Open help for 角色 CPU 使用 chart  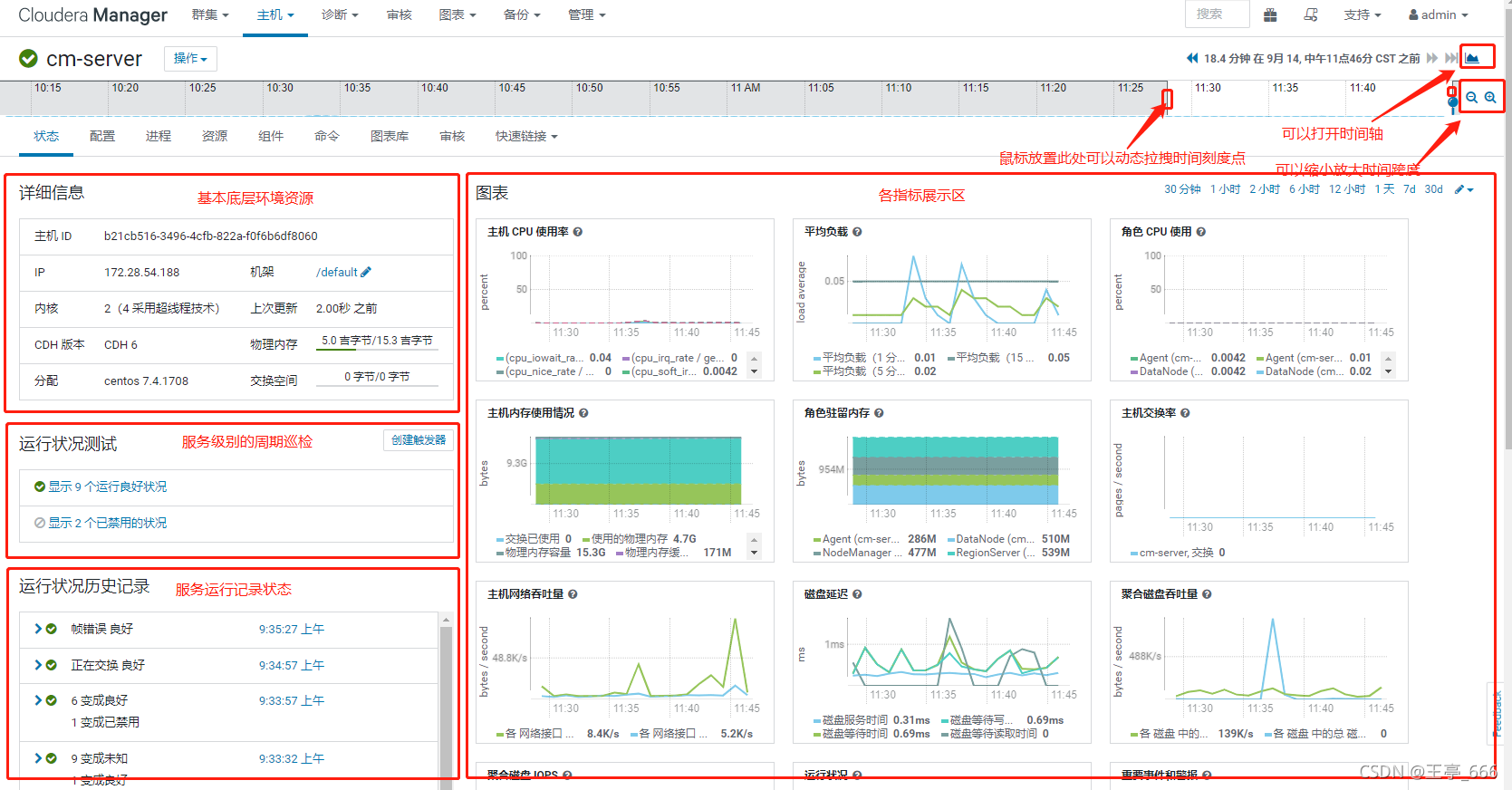click(x=1201, y=232)
